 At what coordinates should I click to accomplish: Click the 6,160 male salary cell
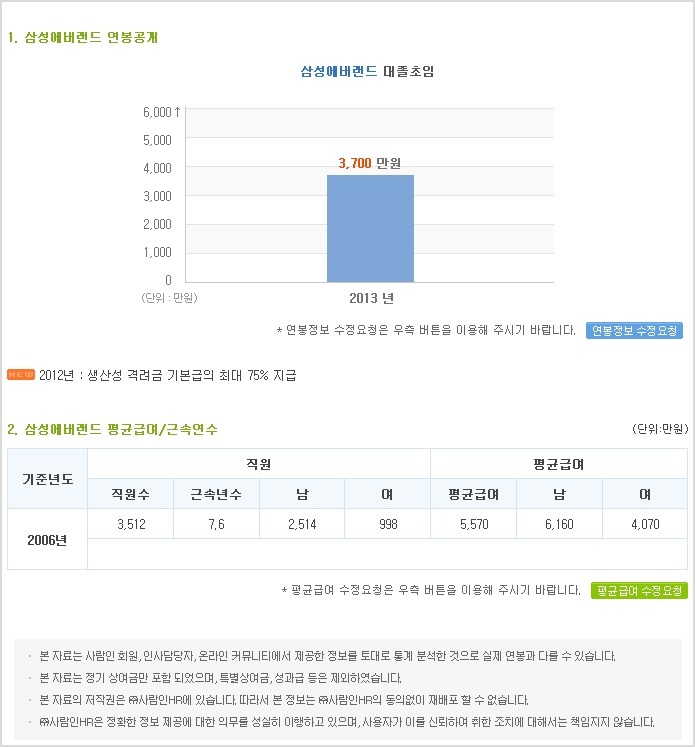[x=559, y=524]
